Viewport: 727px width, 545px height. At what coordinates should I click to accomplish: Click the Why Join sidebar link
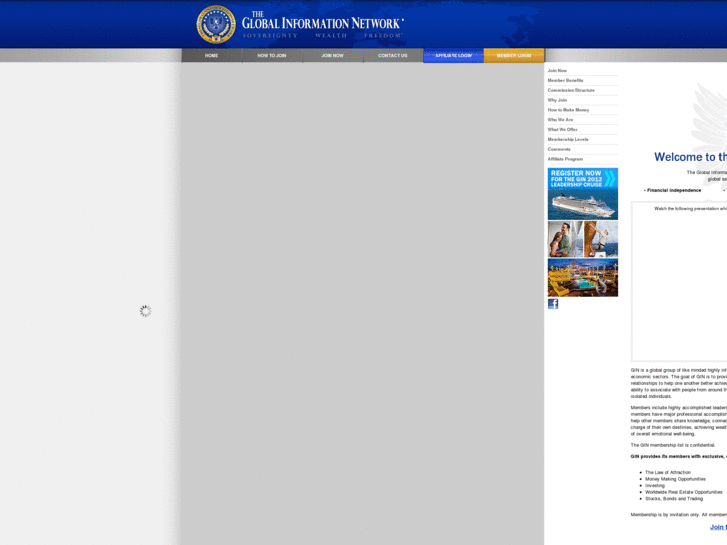[557, 100]
